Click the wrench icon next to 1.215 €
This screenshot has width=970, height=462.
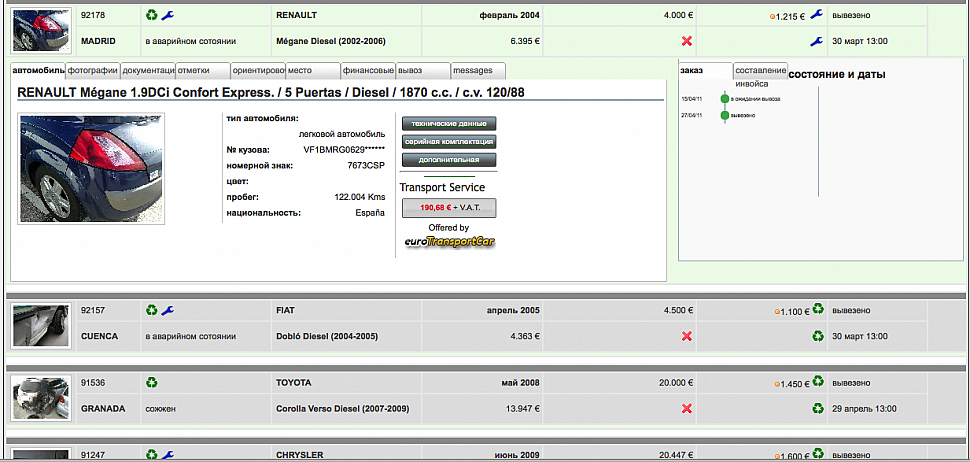tap(817, 15)
